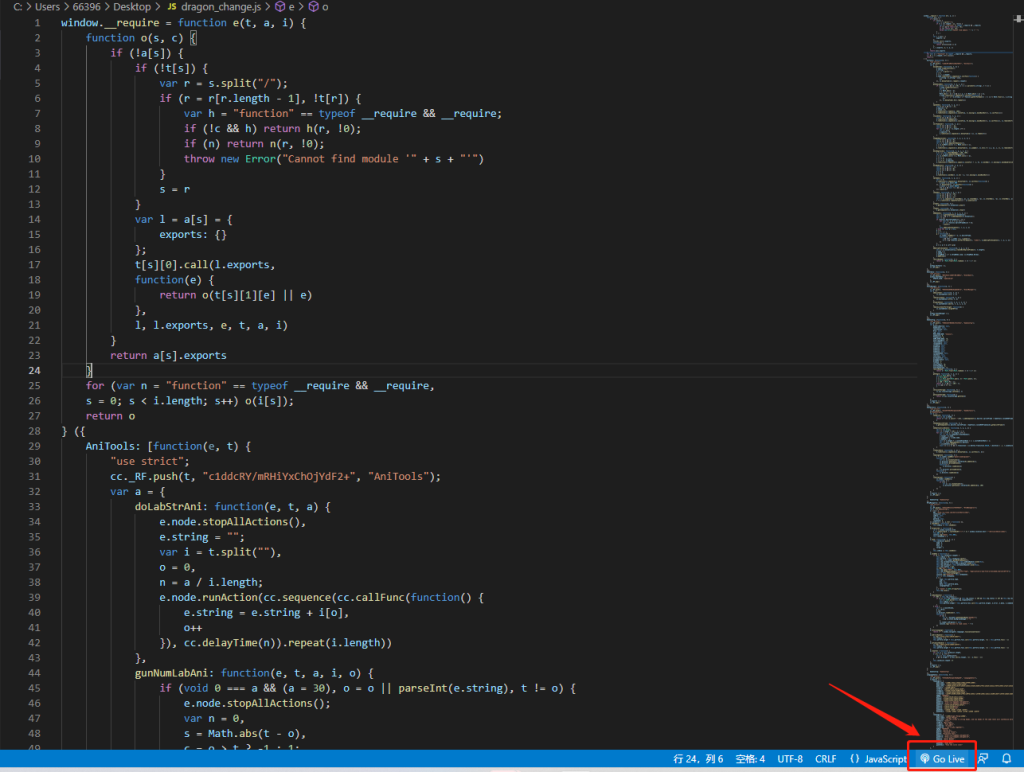Open notifications bell in status bar
This screenshot has width=1024, height=772.
pyautogui.click(x=1006, y=758)
